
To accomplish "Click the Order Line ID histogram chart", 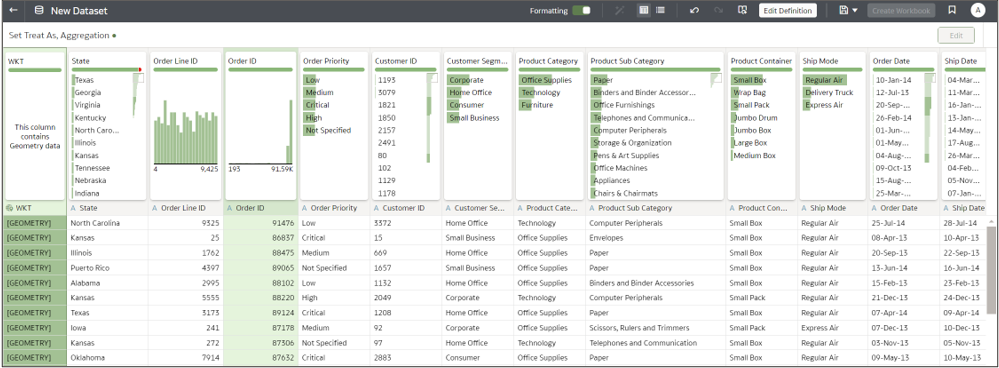I will [186, 132].
